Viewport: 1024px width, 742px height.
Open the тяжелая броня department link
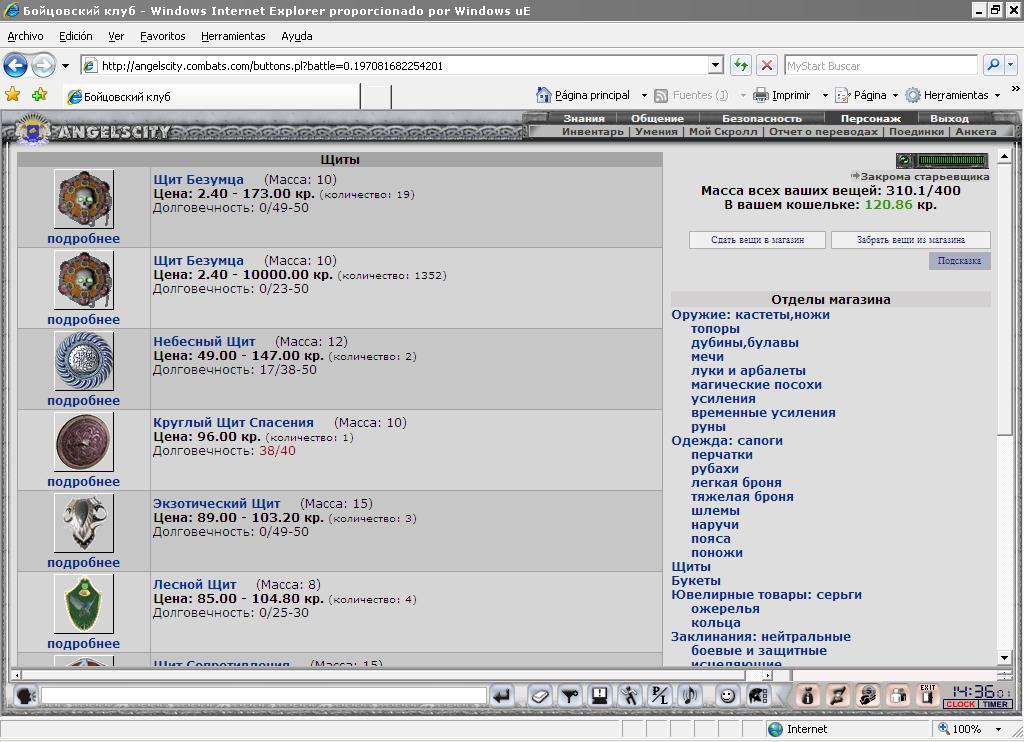point(743,496)
